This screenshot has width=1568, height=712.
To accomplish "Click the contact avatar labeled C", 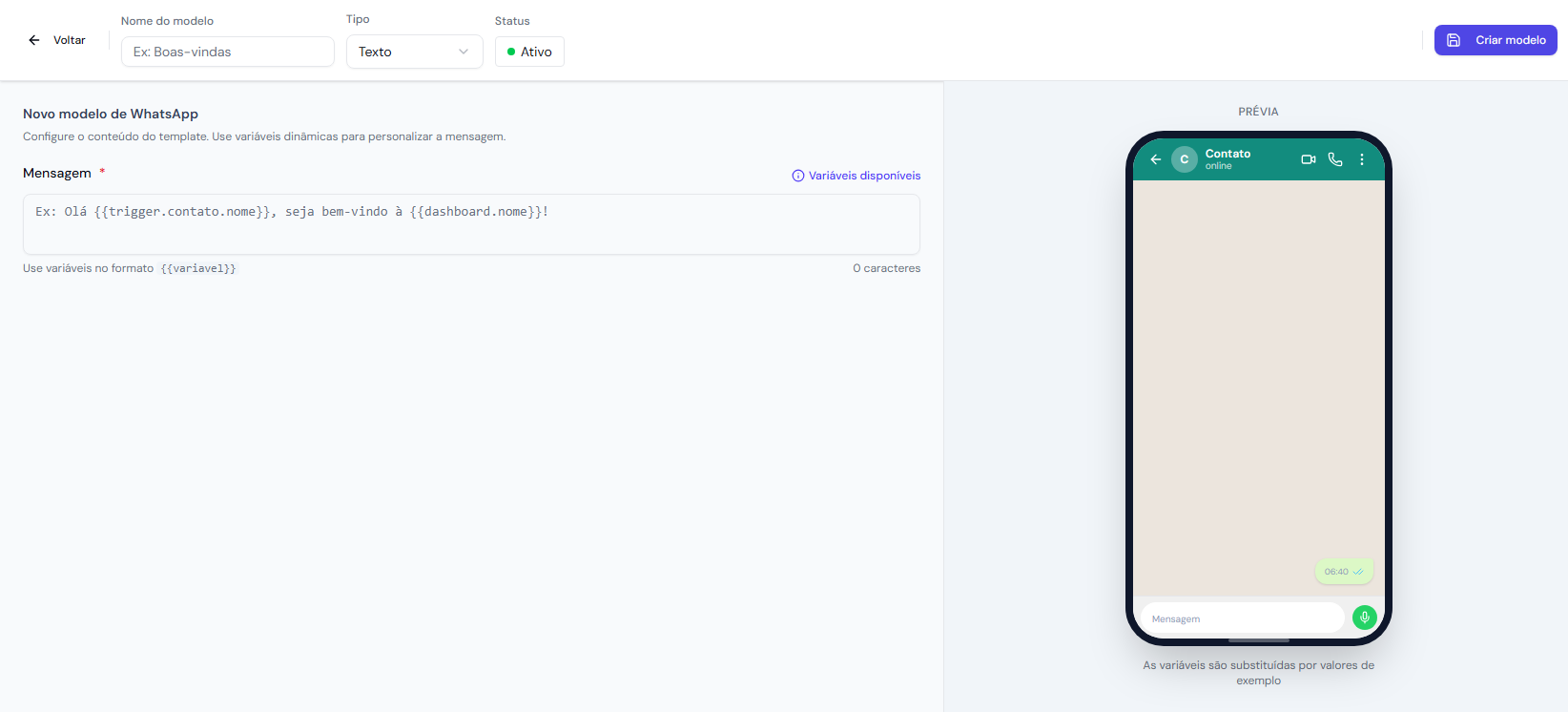I will (x=1184, y=159).
